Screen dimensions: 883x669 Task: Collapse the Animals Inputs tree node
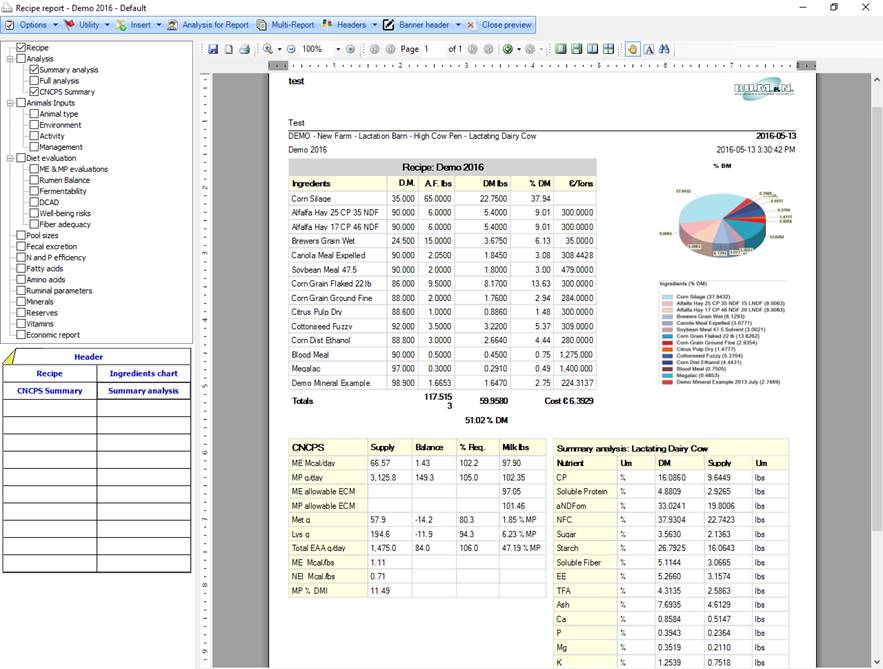click(10, 103)
